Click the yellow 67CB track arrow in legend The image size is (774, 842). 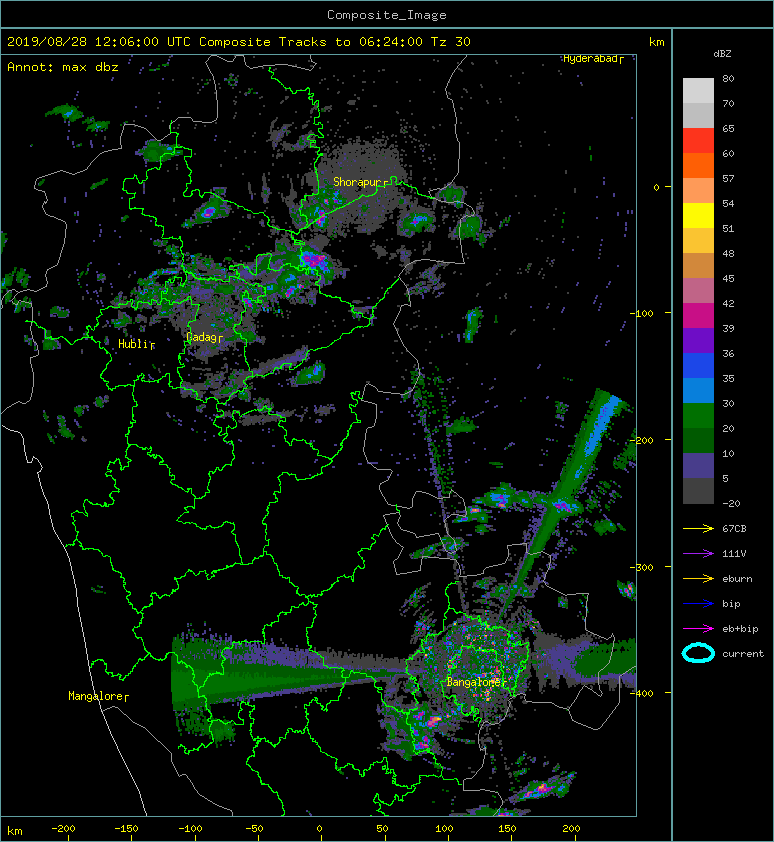(698, 528)
